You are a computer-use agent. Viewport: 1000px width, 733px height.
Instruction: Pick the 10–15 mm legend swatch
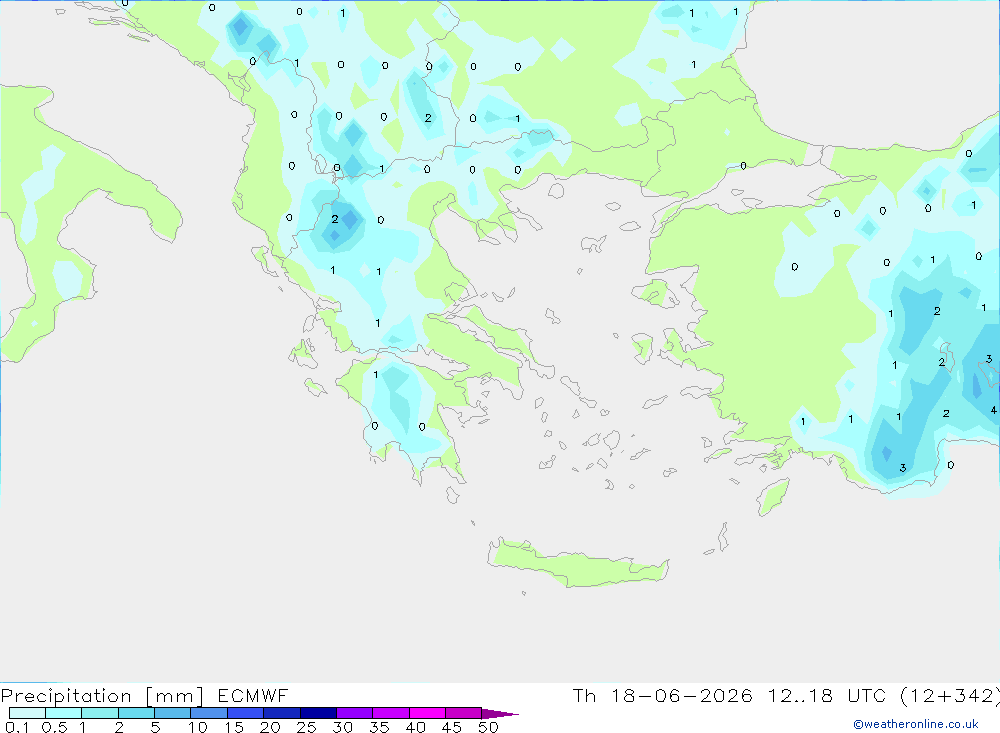click(x=209, y=713)
